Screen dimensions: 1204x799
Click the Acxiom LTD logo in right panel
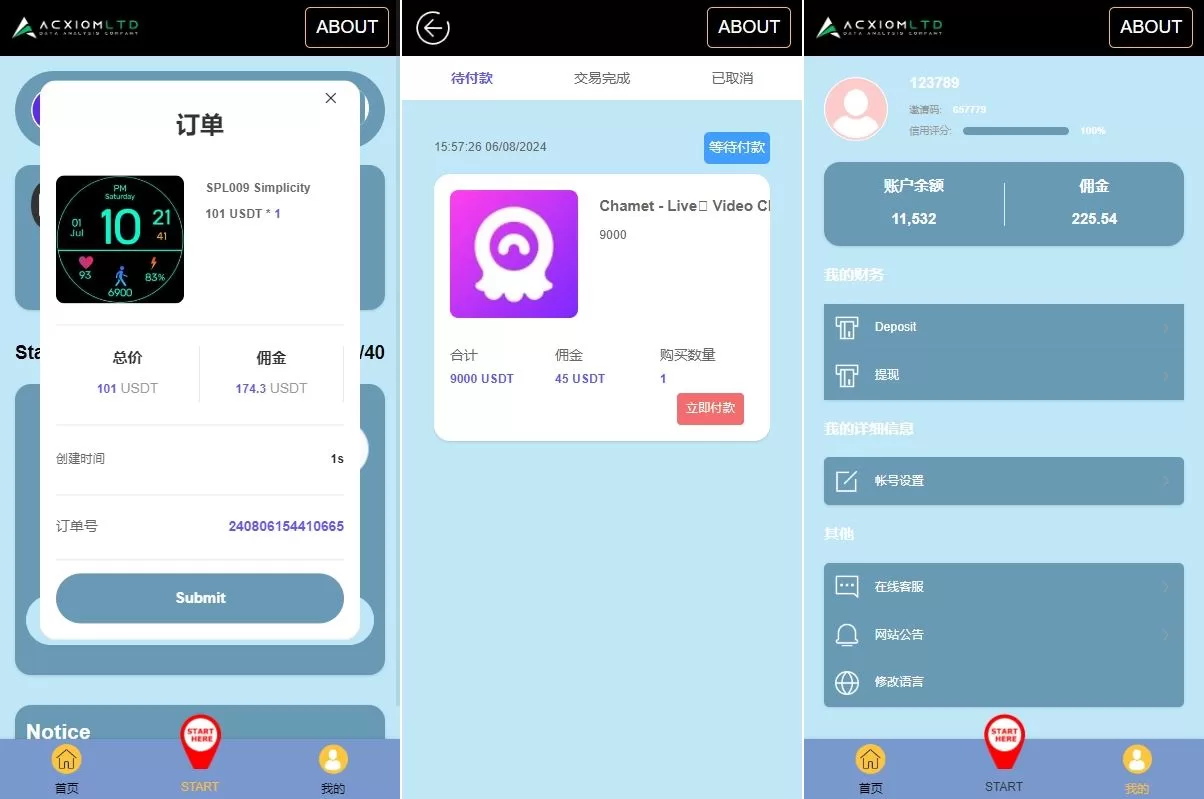click(x=879, y=27)
